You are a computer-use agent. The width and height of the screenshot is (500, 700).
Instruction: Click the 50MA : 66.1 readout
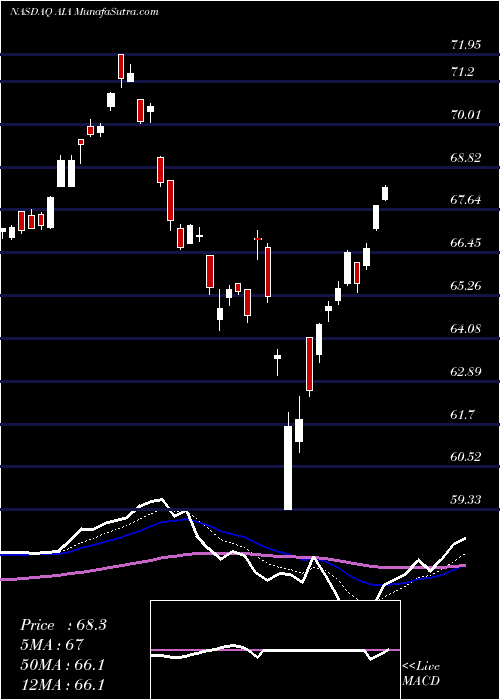(x=62, y=665)
